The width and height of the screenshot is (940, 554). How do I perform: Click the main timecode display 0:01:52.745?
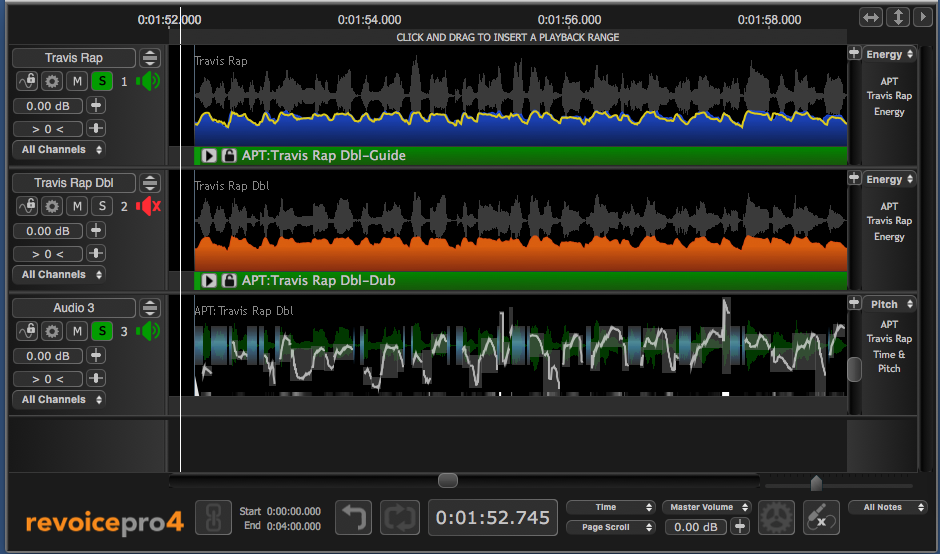[493, 518]
